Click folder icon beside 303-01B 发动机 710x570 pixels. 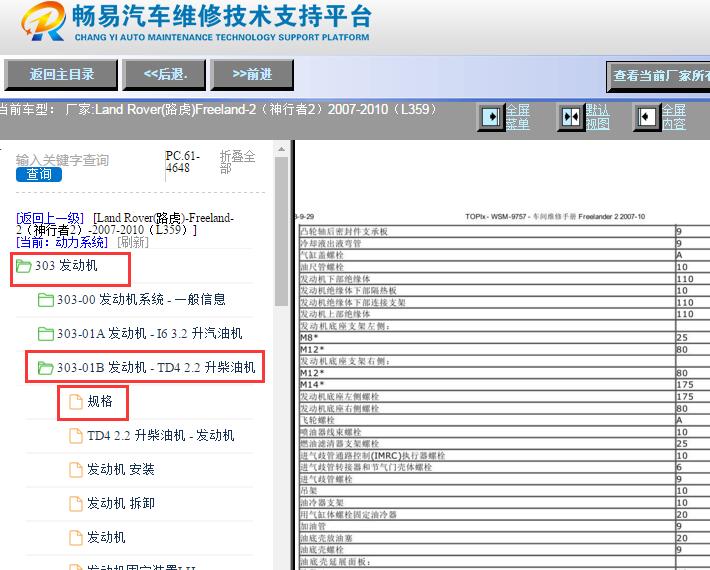pos(46,368)
